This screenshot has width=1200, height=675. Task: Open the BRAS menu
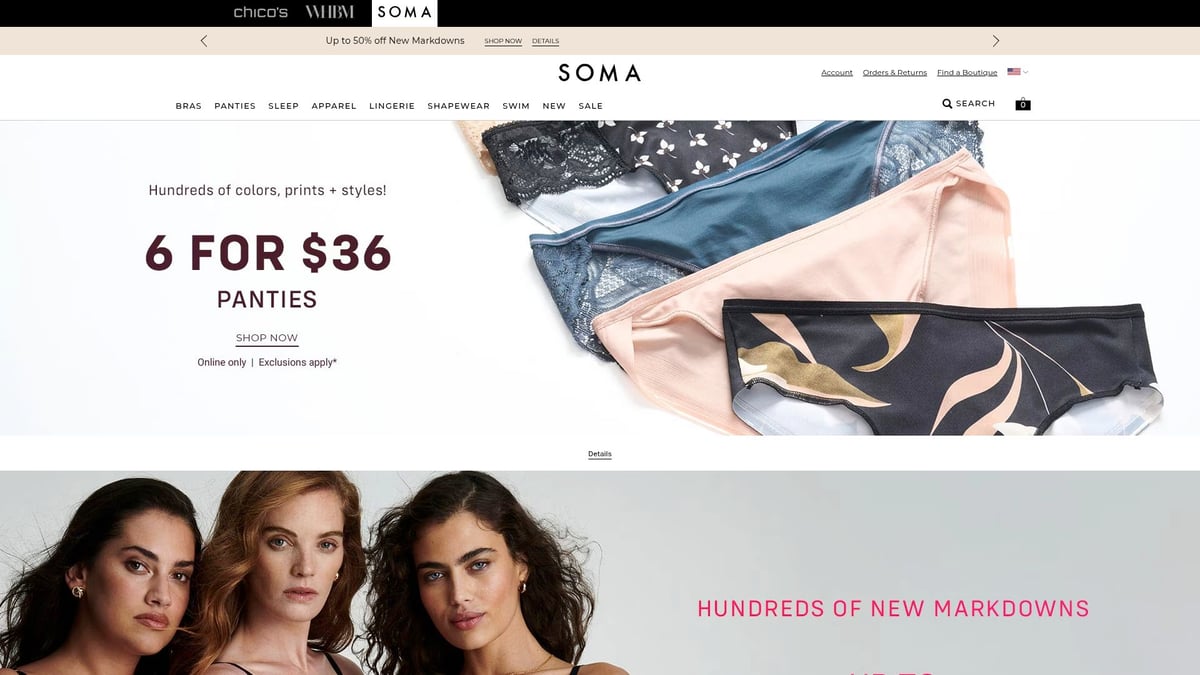[x=188, y=106]
